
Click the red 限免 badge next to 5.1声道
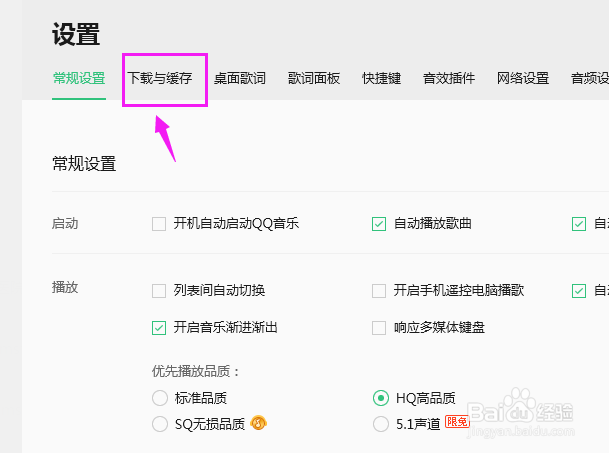pos(457,422)
